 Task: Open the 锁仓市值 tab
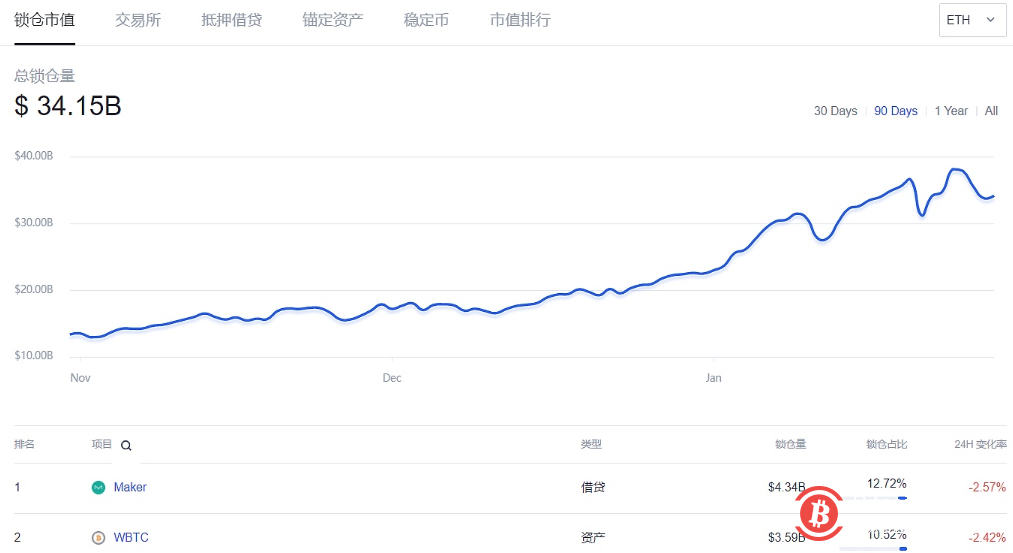point(45,20)
